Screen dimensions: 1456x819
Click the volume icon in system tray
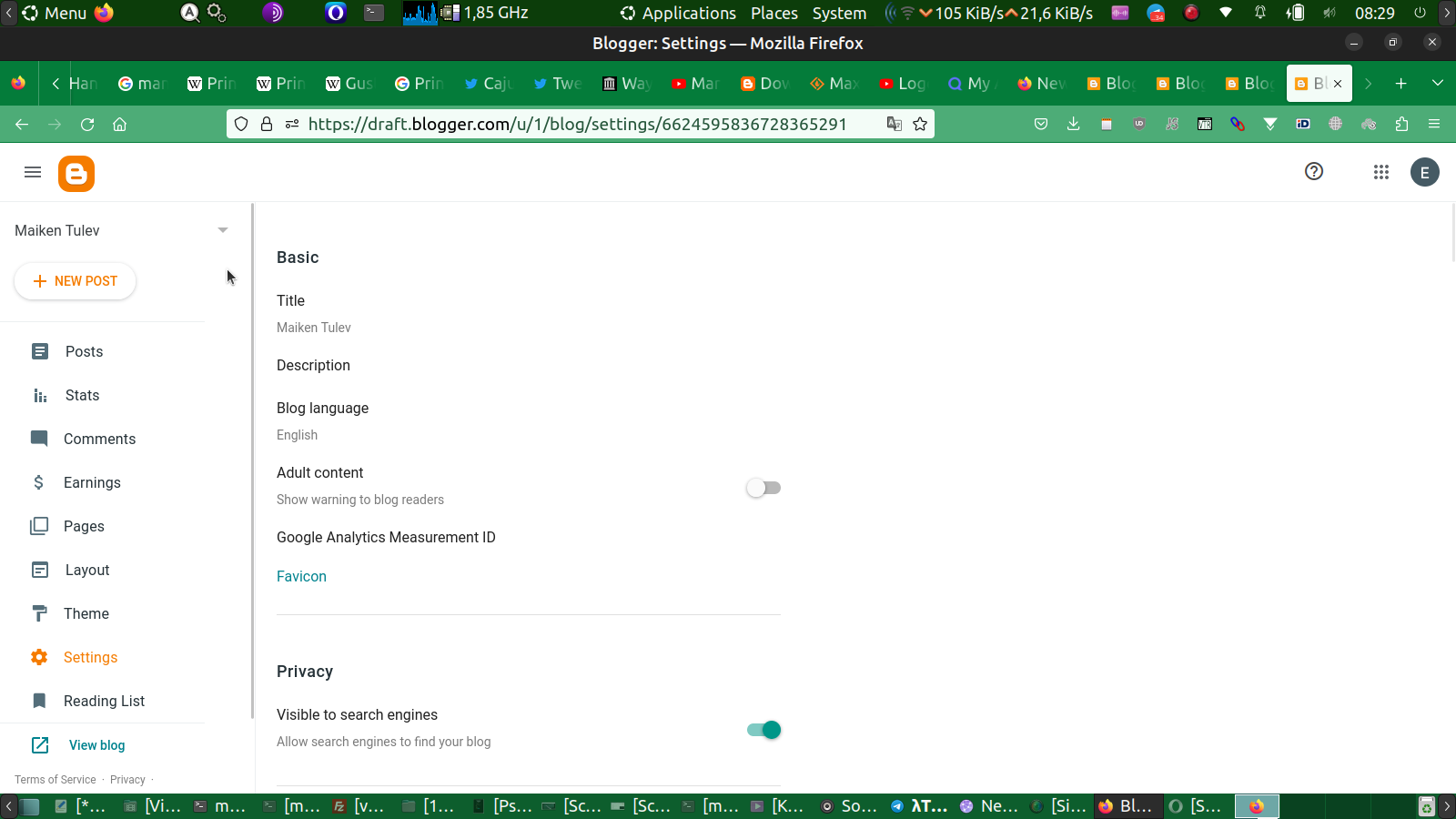coord(1330,13)
